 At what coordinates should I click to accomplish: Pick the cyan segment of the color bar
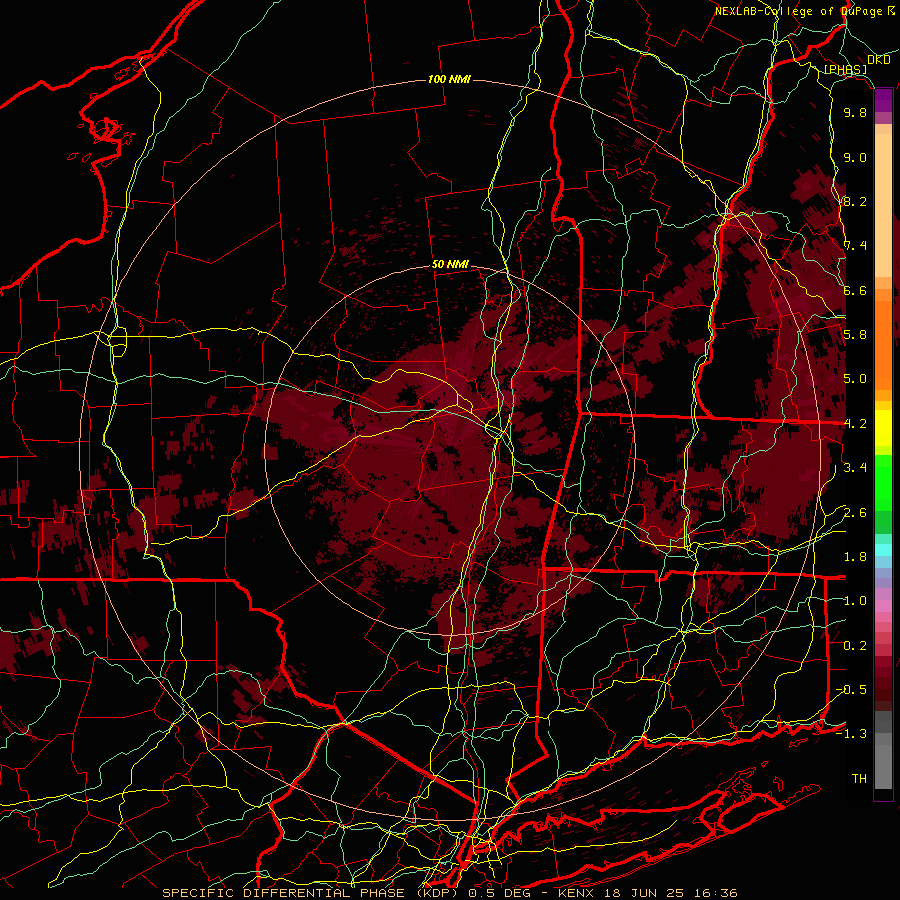point(883,550)
